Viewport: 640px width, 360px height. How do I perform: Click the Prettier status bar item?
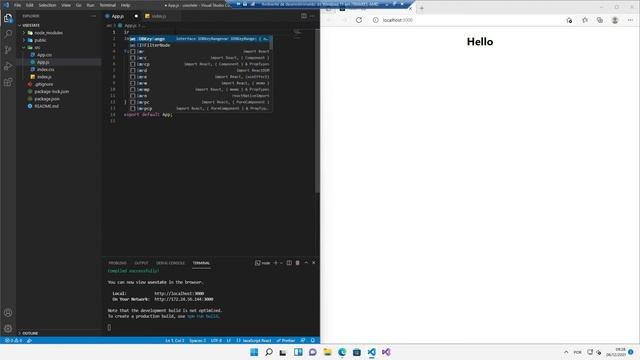coord(286,340)
